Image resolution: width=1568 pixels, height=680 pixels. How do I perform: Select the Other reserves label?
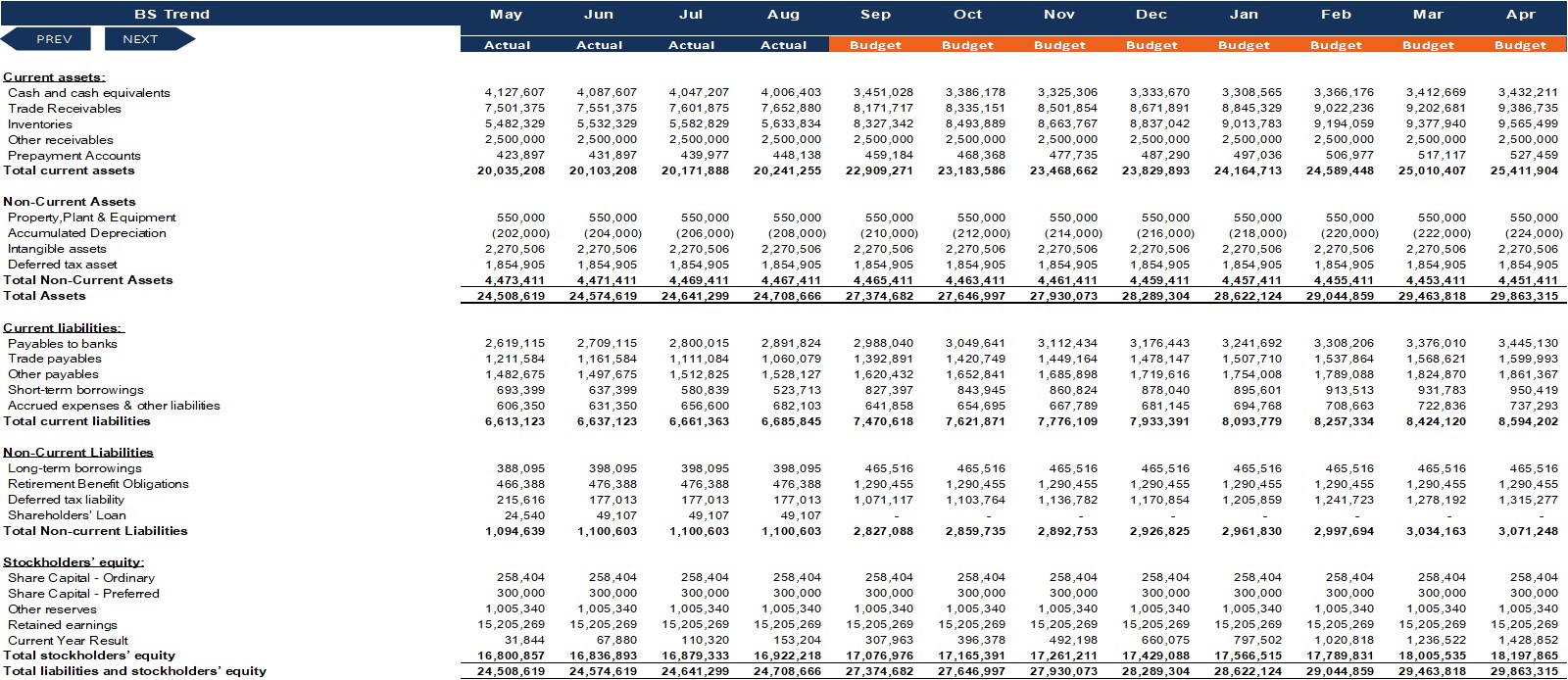pos(52,608)
